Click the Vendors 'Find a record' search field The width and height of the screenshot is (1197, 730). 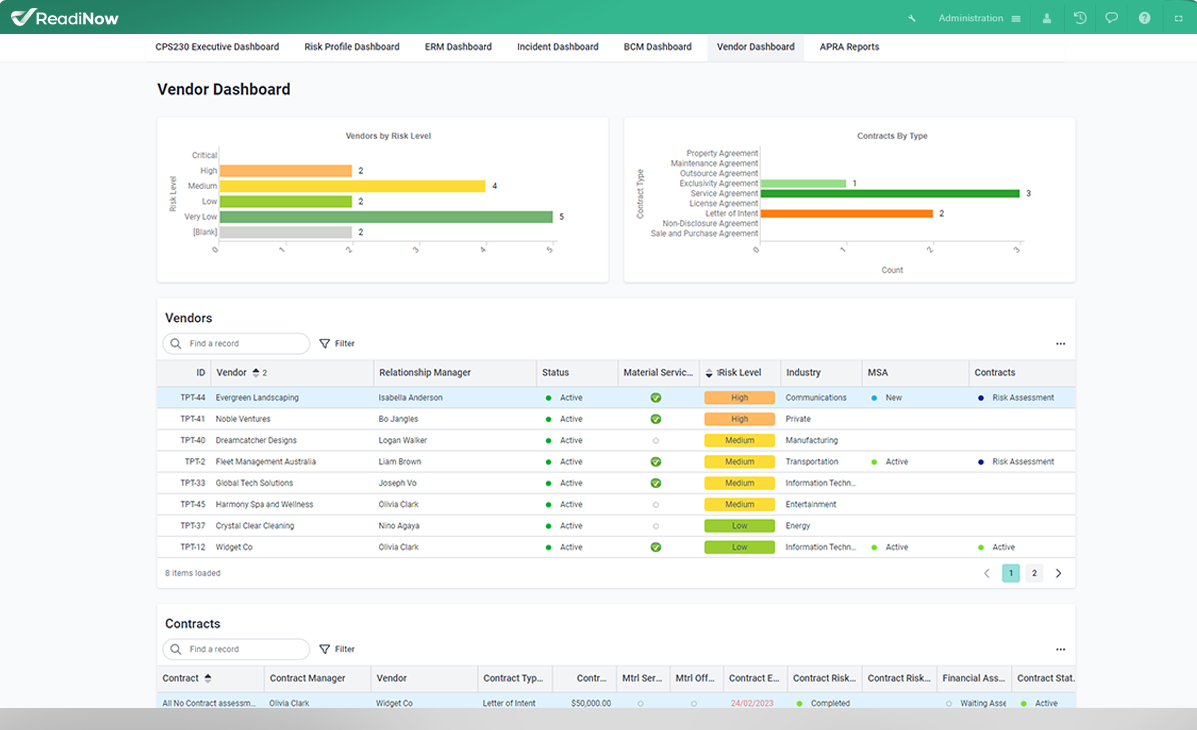coord(245,344)
